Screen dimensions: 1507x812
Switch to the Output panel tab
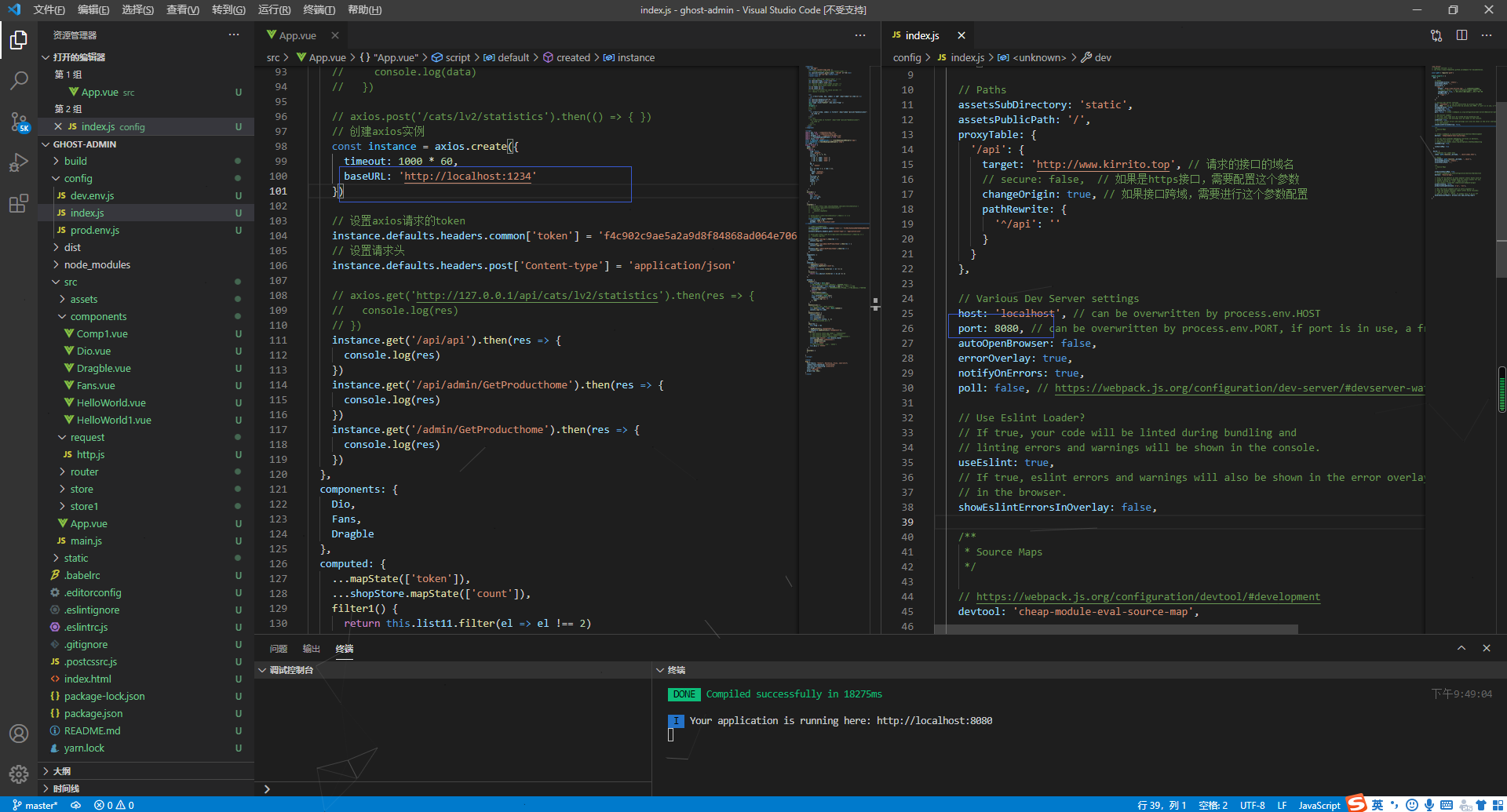[312, 649]
